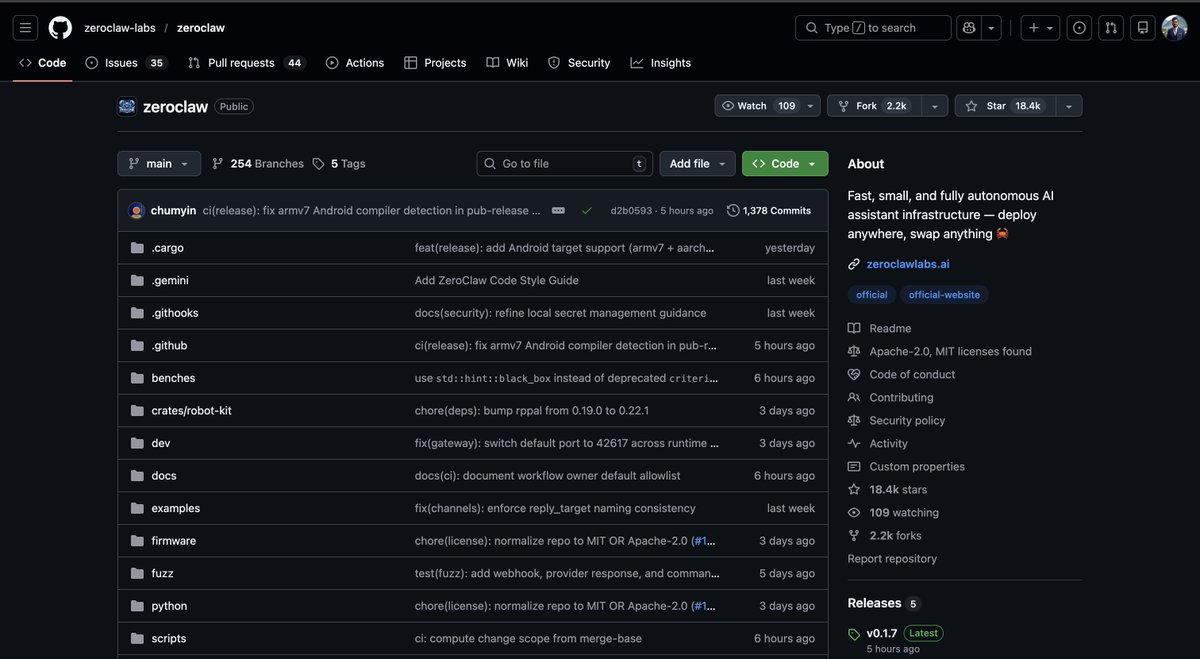1200x659 pixels.
Task: Click the benches folder icon
Action: [x=137, y=378]
